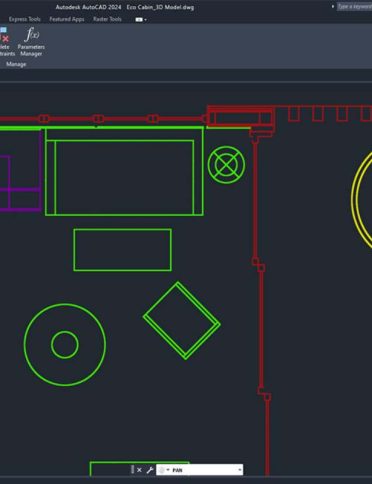
Task: Select the rotated green square chair
Action: pos(182,321)
